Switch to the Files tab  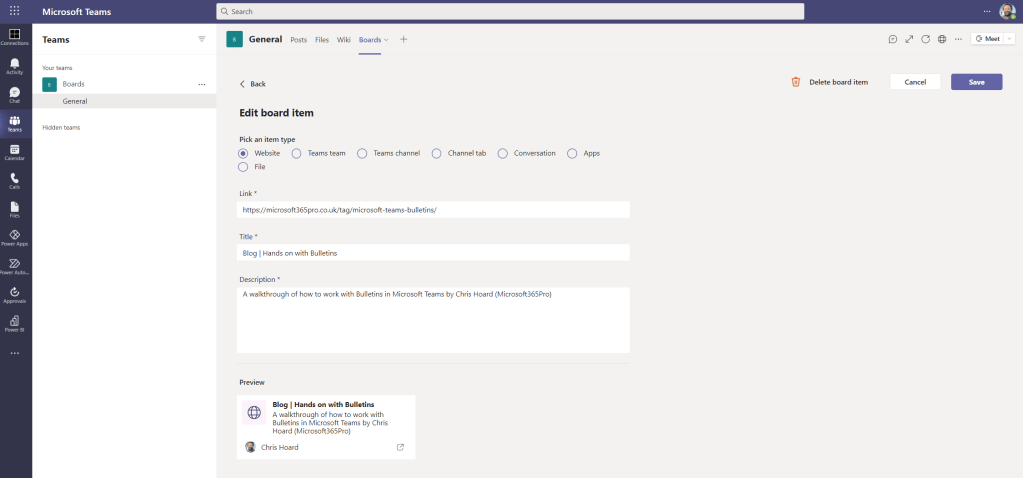point(321,40)
